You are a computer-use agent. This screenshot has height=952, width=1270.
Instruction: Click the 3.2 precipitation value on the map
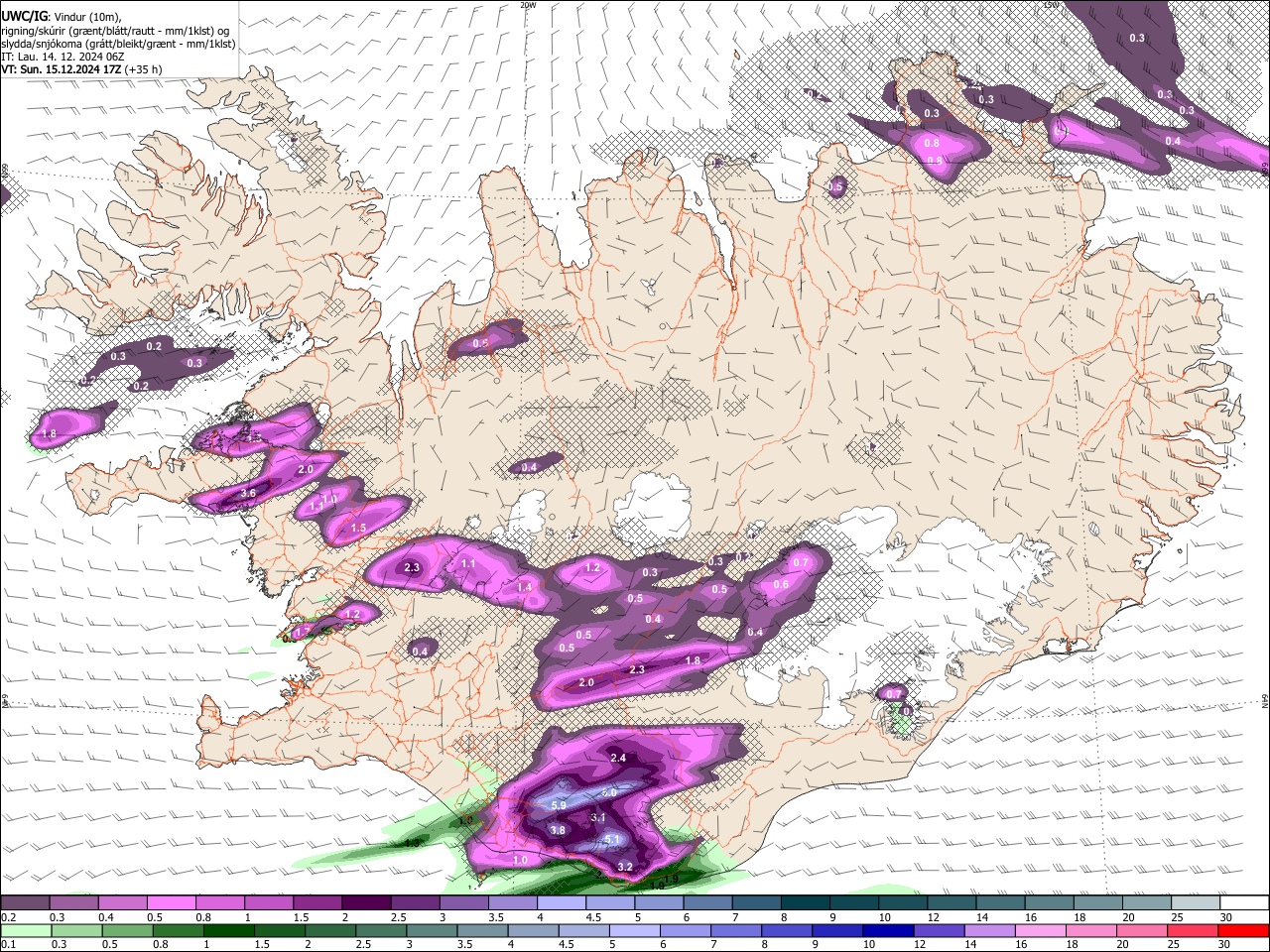pyautogui.click(x=625, y=867)
